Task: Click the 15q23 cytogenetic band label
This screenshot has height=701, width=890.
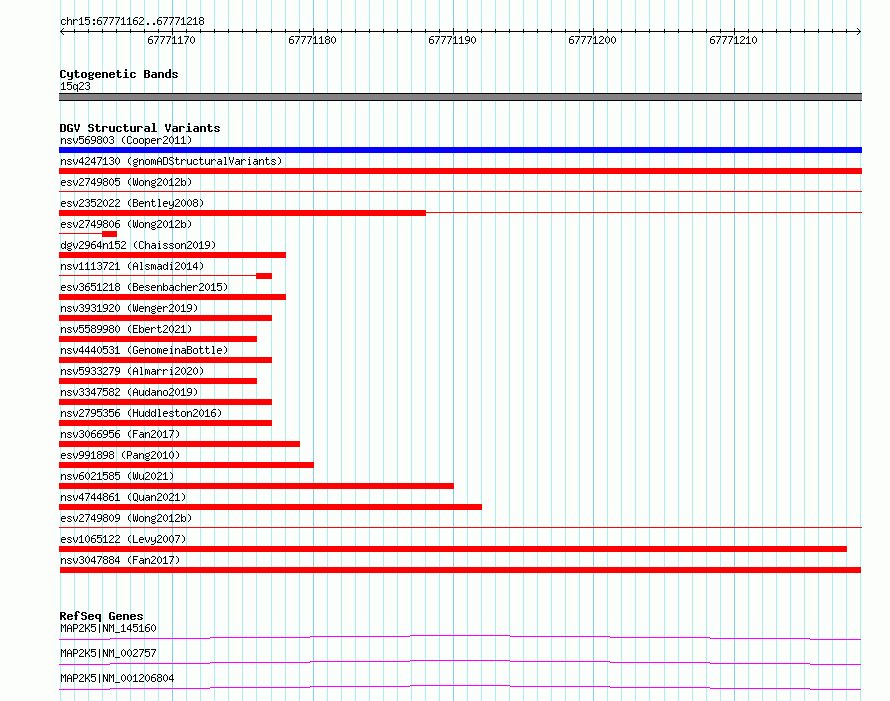Action: click(x=75, y=86)
